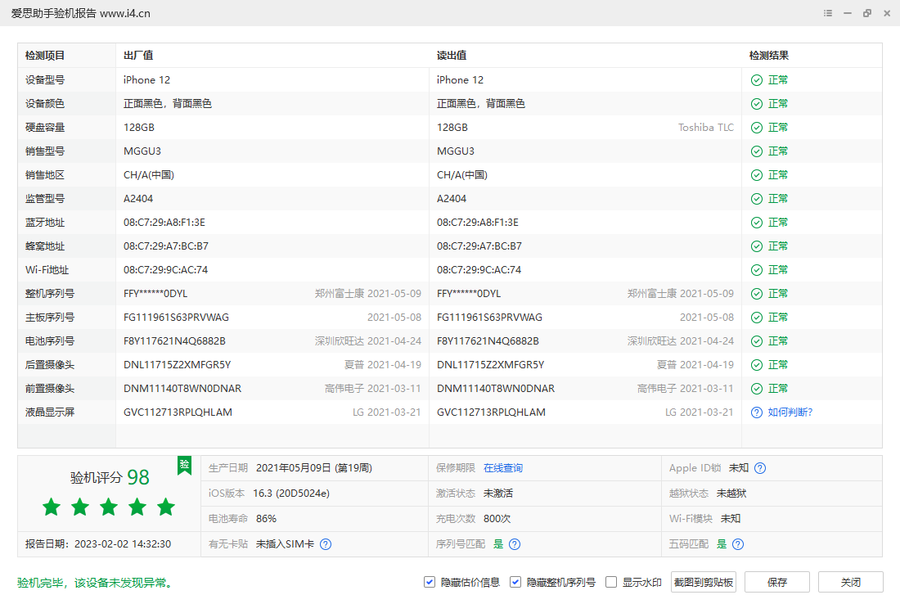Select factory rear camera serial DNL11715Z2XMFGR5Y
Viewport: 900px width, 613px height.
[177, 365]
